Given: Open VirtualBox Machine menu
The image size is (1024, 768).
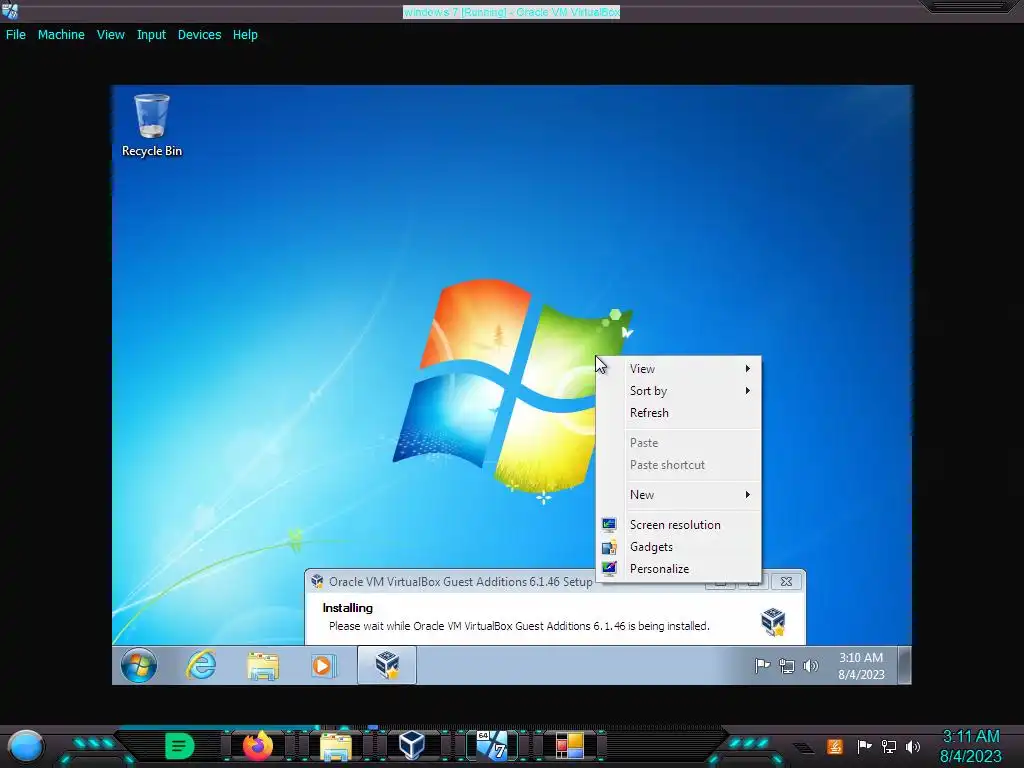Looking at the screenshot, I should [61, 35].
